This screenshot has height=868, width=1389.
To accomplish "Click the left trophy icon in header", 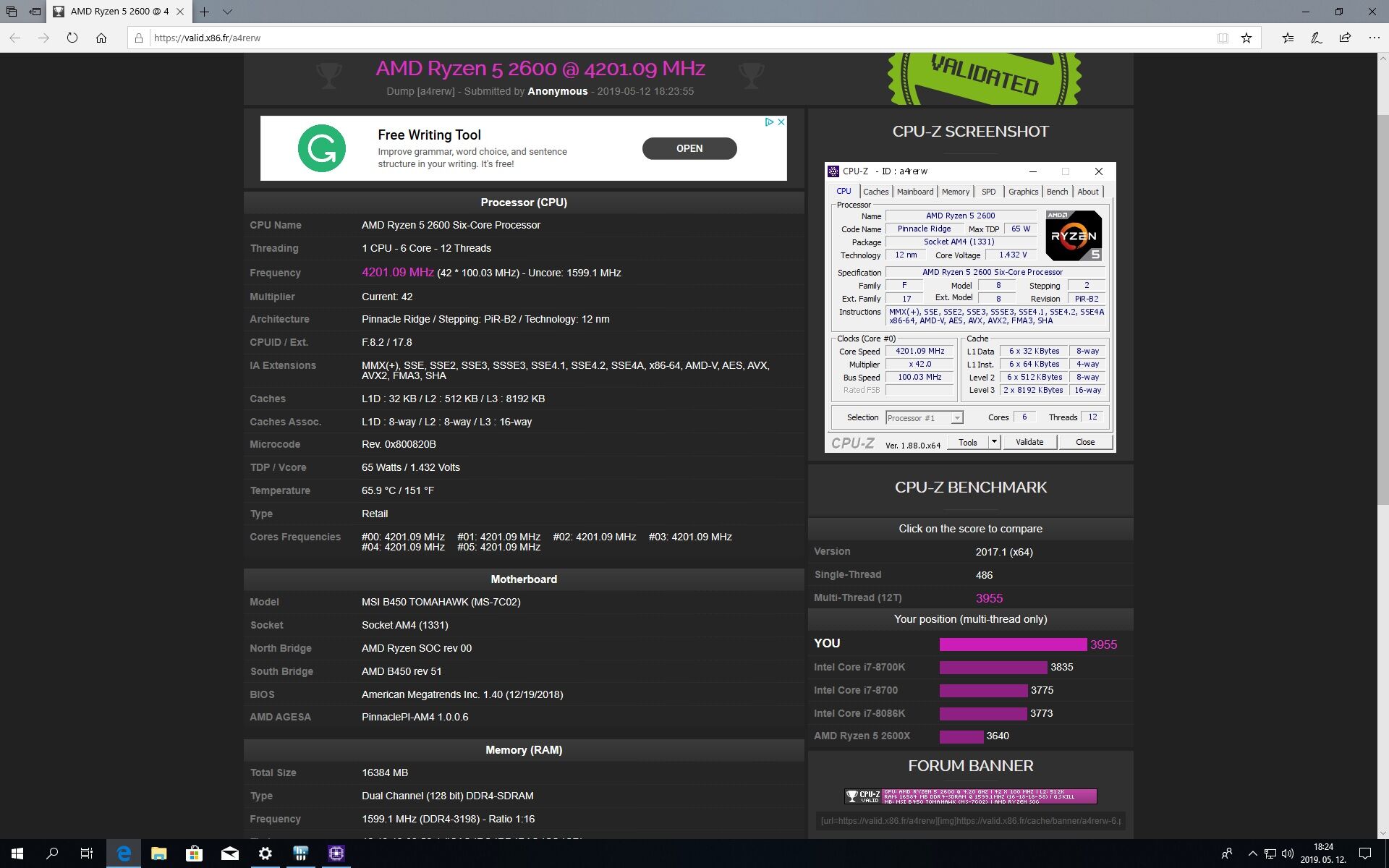I will (329, 75).
